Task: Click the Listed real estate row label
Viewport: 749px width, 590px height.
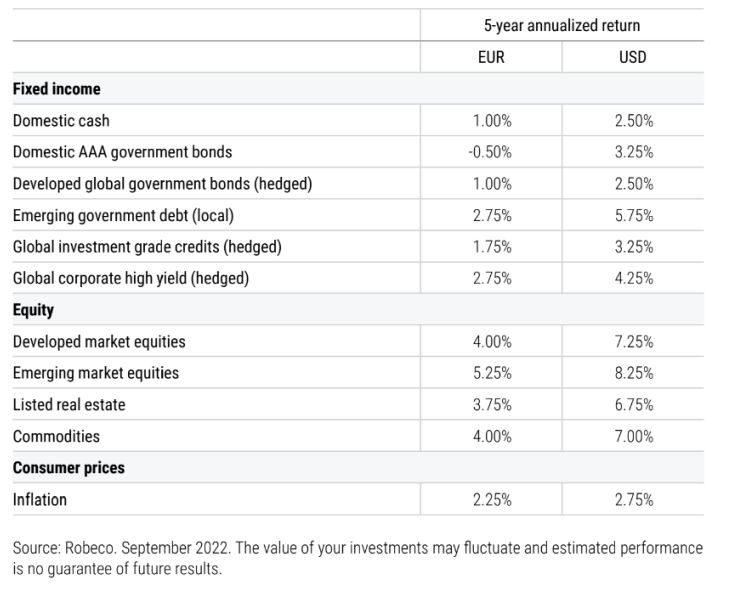Action: point(69,405)
